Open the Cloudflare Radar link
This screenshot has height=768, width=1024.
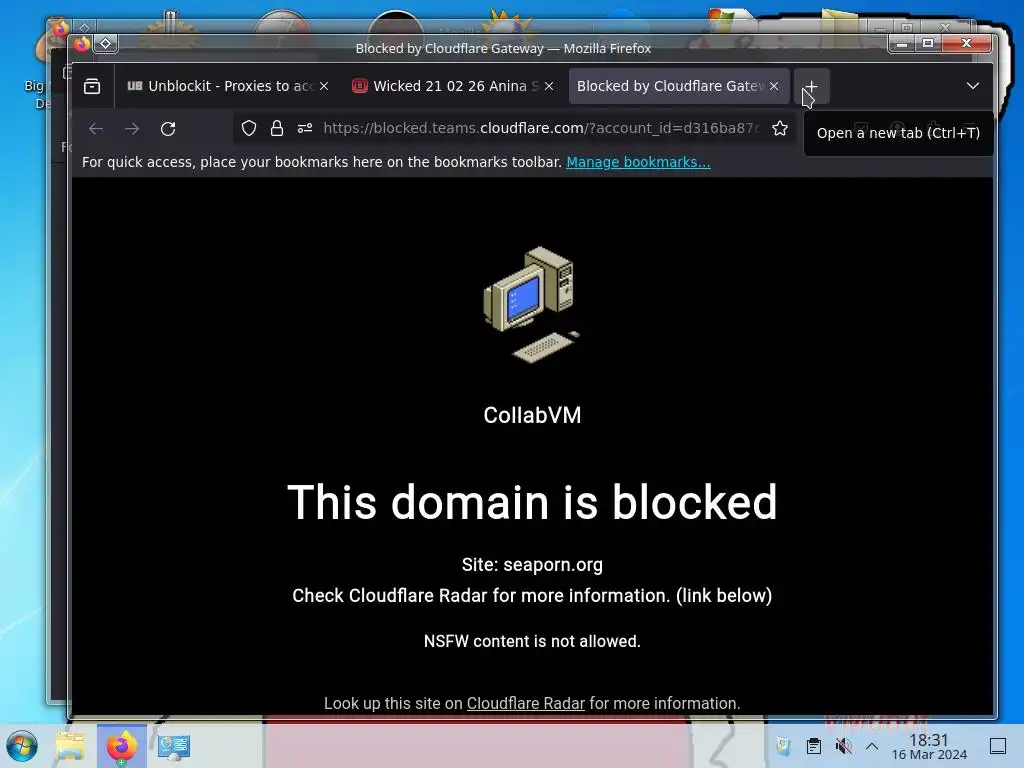[526, 703]
